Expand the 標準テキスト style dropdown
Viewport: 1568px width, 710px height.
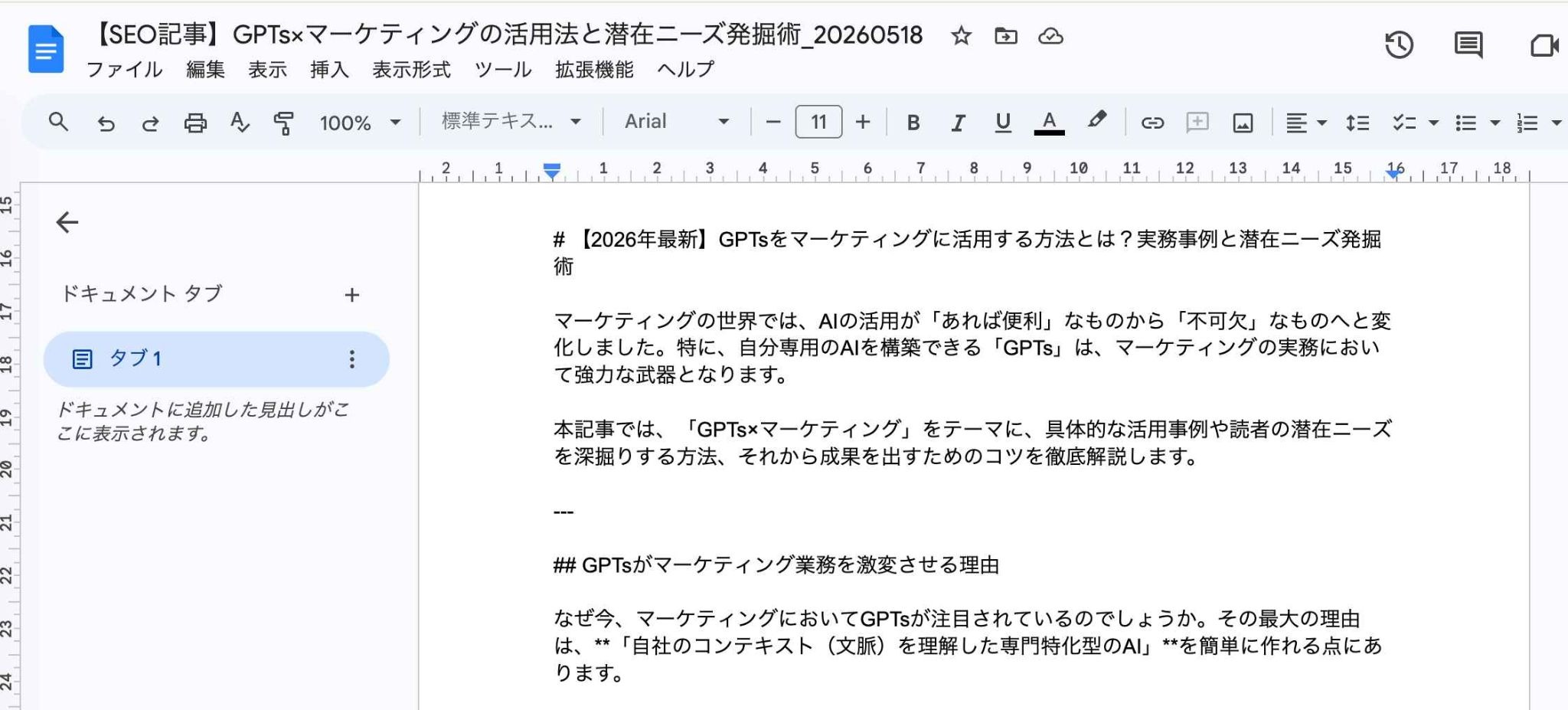click(511, 122)
